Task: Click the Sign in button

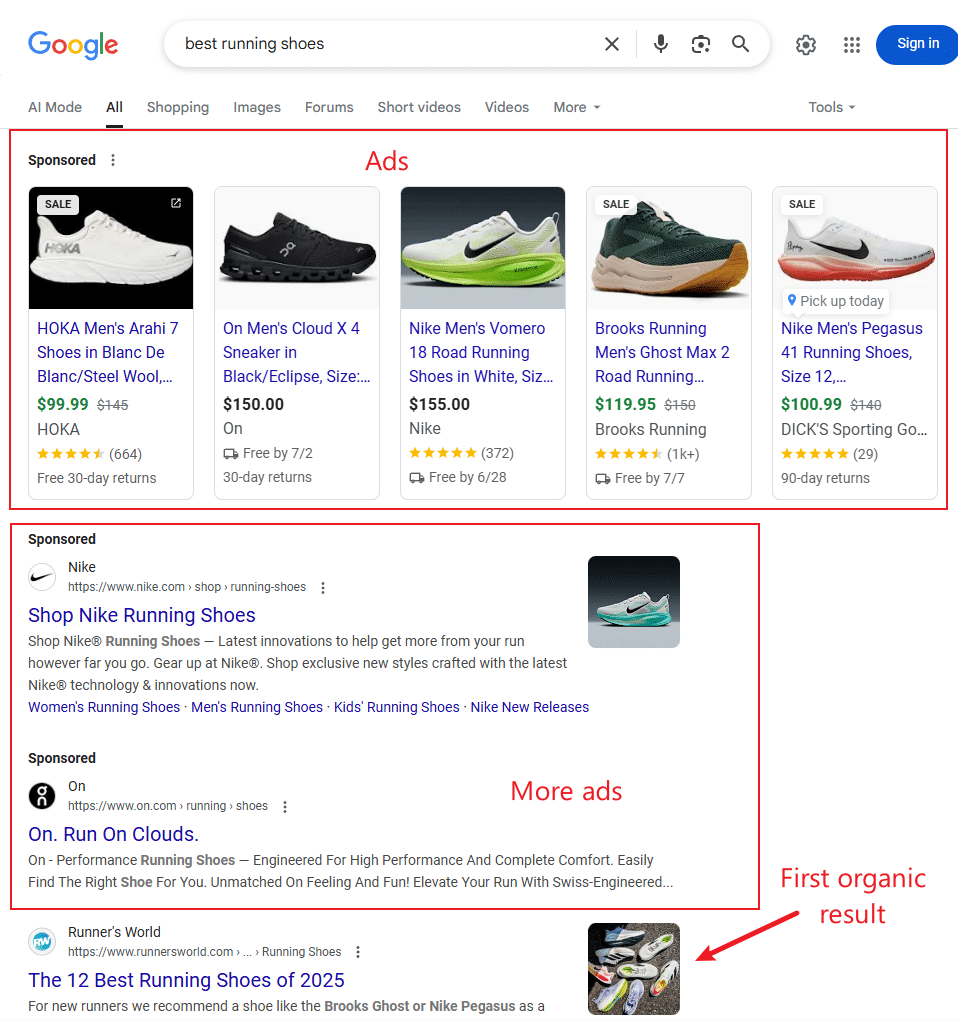Action: click(x=916, y=44)
